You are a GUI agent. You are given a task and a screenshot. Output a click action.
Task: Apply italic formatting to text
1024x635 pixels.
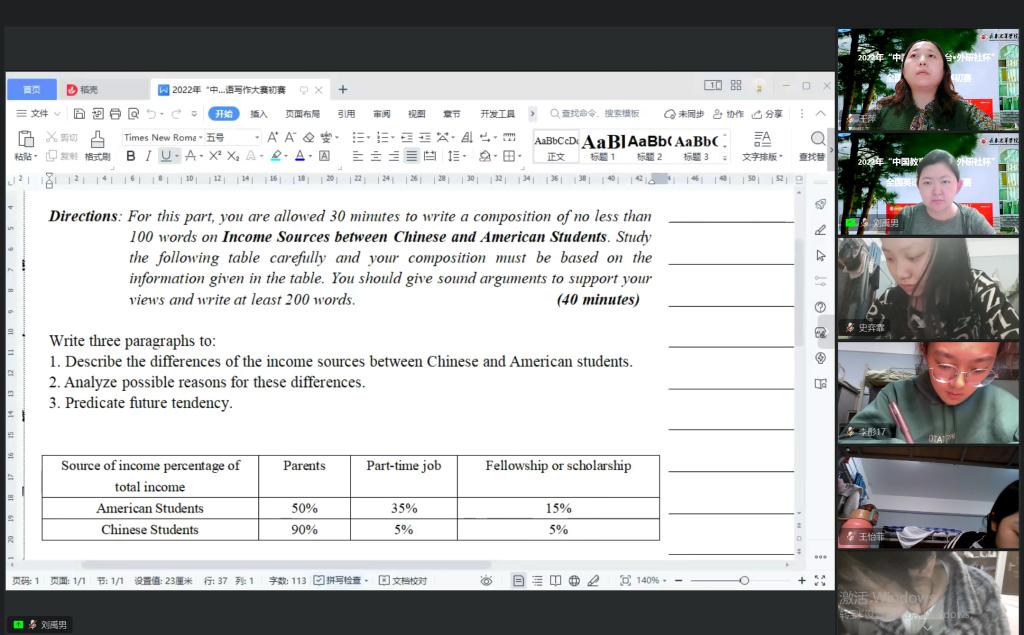148,156
